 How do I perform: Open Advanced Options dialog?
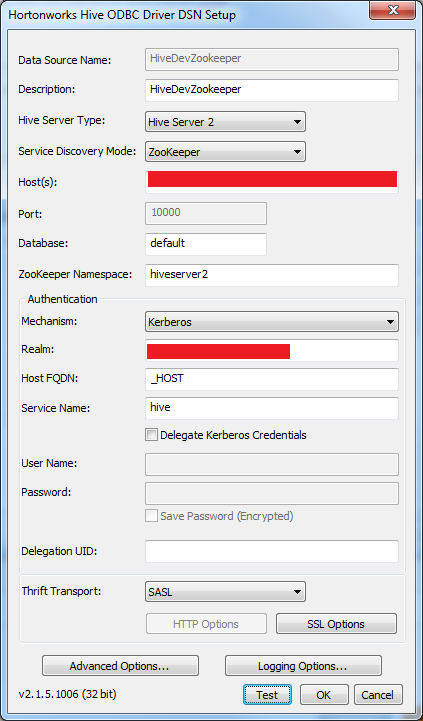(120, 666)
